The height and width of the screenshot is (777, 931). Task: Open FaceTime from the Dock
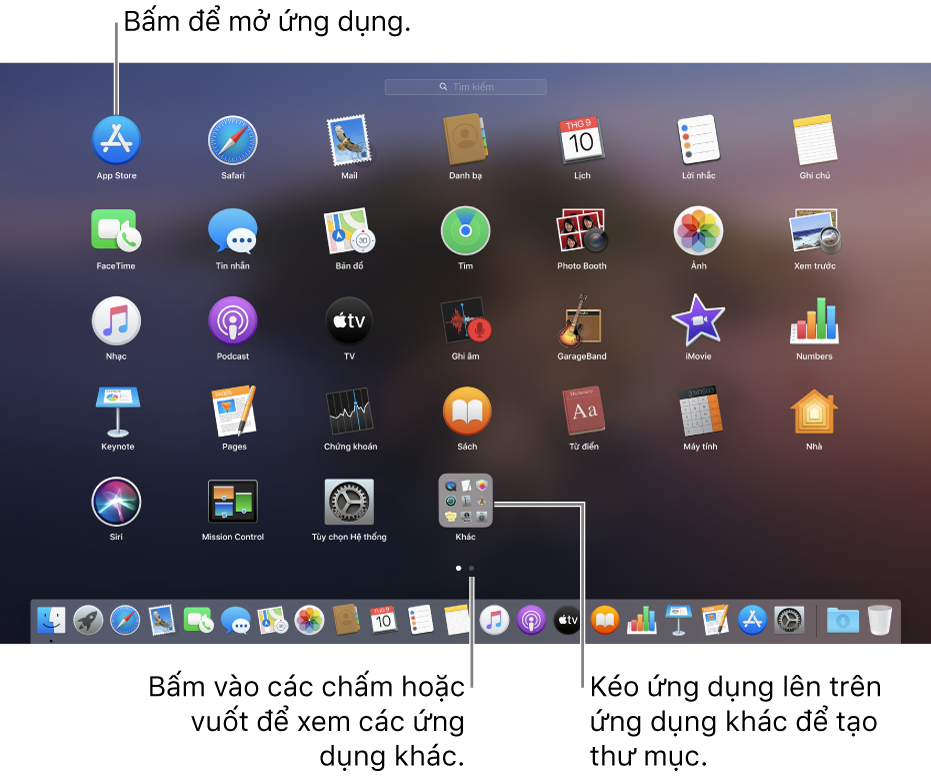pyautogui.click(x=199, y=620)
